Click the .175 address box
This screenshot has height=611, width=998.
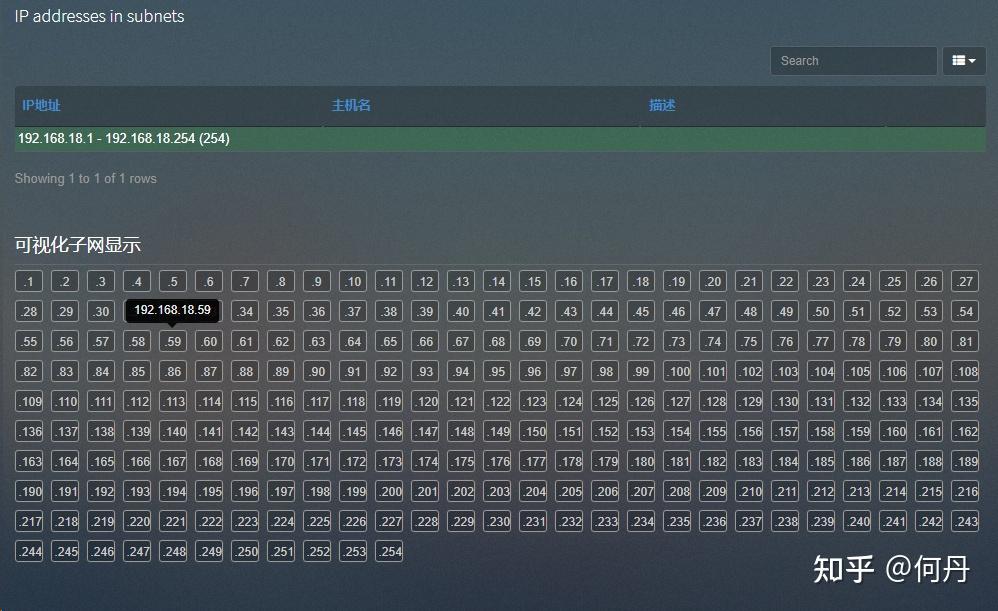click(x=461, y=461)
